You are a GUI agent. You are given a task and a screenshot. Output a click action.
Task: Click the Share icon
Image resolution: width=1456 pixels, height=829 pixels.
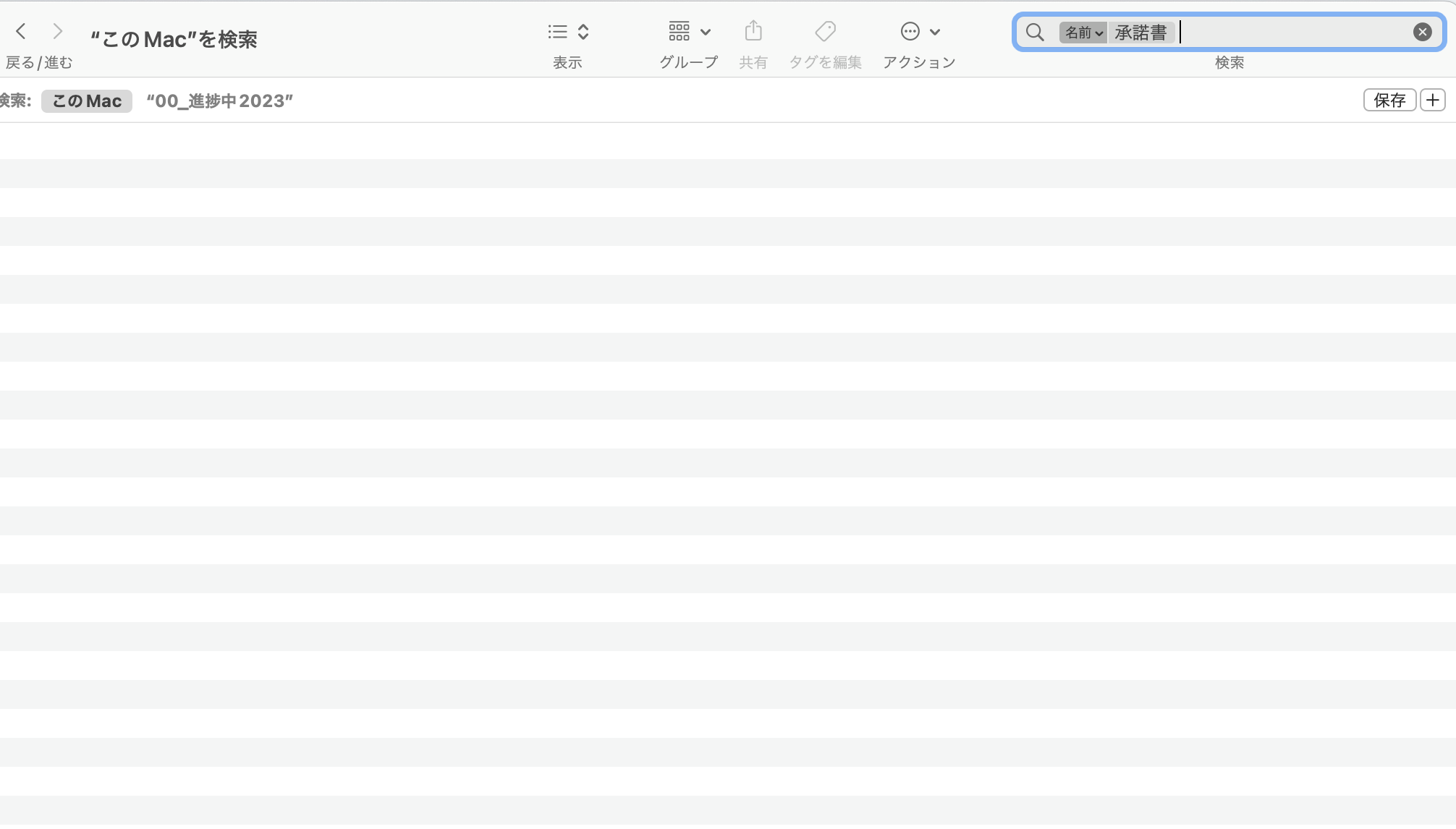tap(753, 31)
